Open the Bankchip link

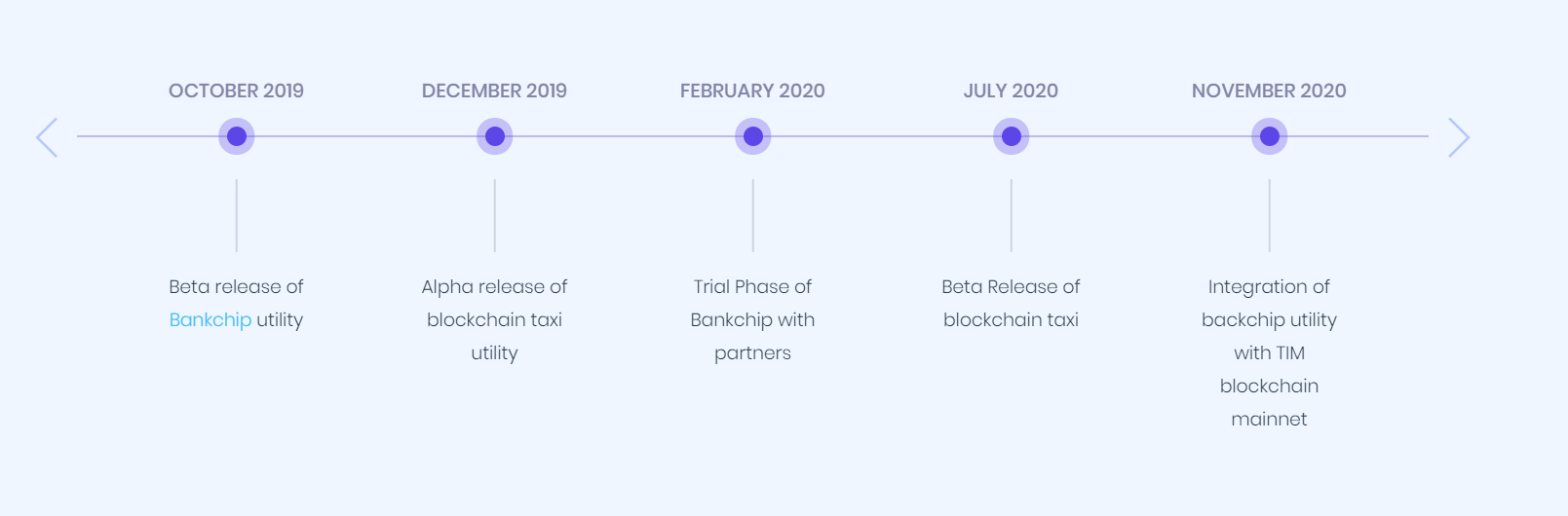coord(210,320)
